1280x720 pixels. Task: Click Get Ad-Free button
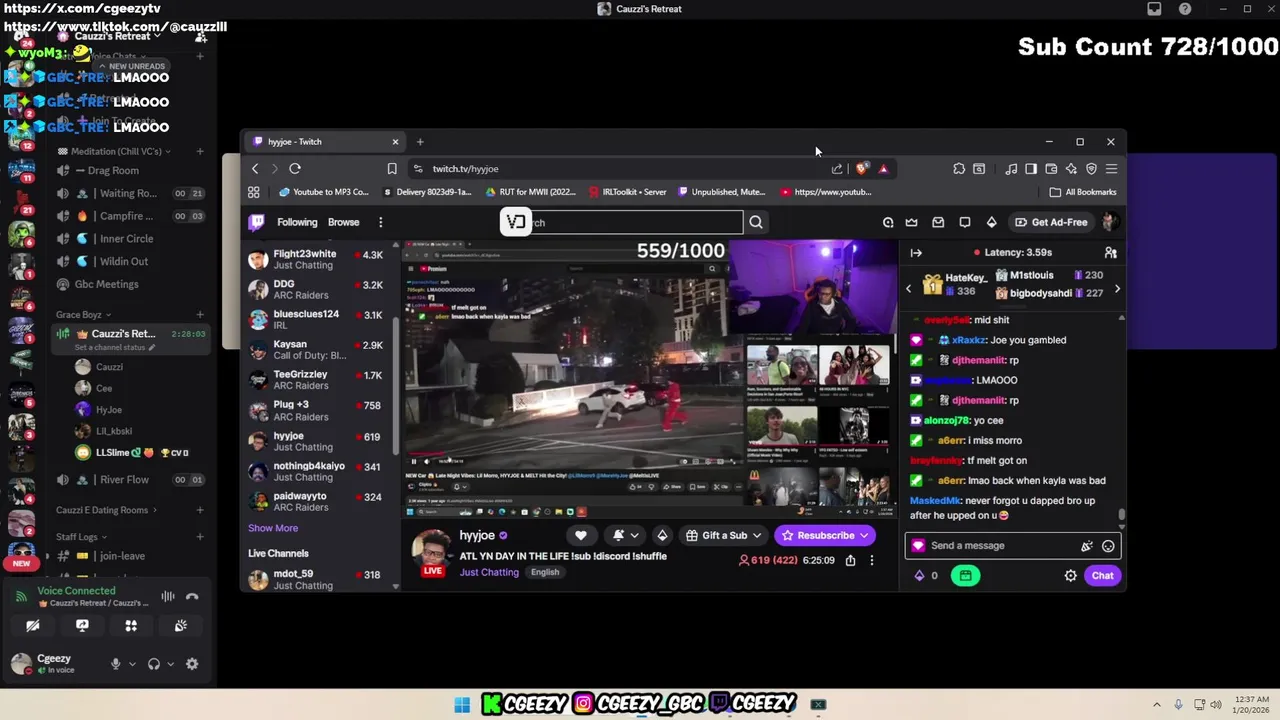click(x=1051, y=222)
